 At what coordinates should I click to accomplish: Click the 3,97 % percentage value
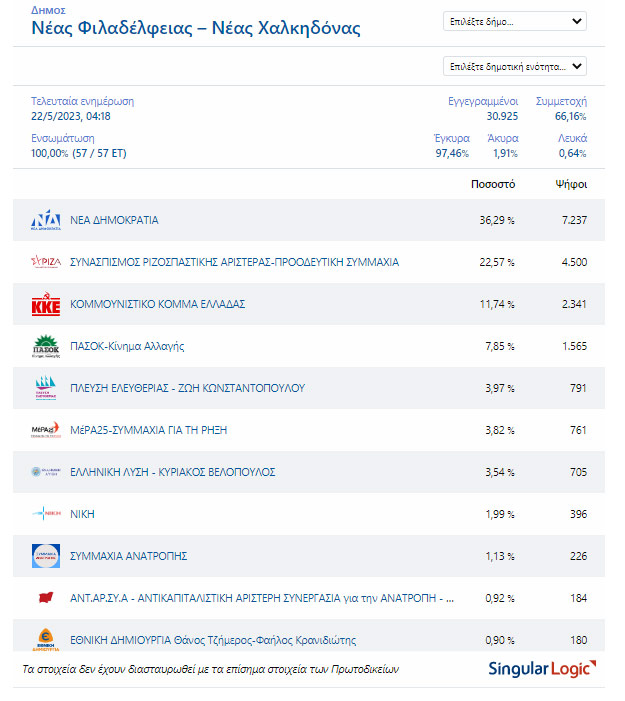(x=500, y=388)
